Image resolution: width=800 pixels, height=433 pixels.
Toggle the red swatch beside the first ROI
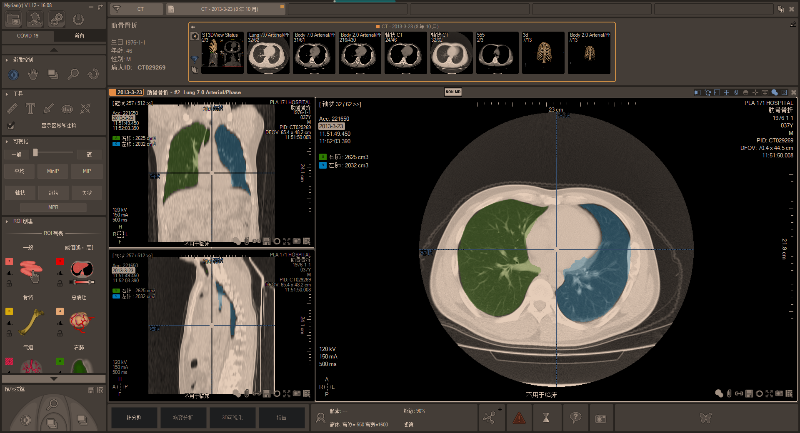click(9, 262)
